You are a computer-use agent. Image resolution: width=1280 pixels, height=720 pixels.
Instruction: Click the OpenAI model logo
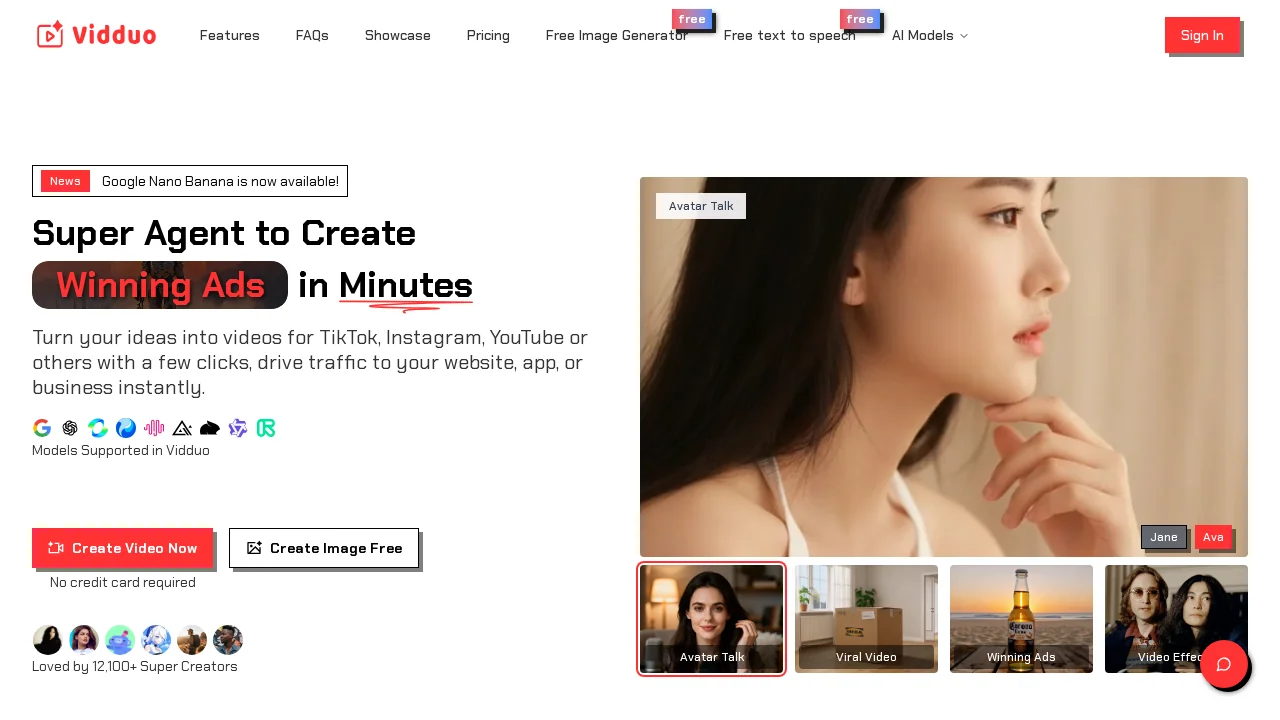coord(70,428)
